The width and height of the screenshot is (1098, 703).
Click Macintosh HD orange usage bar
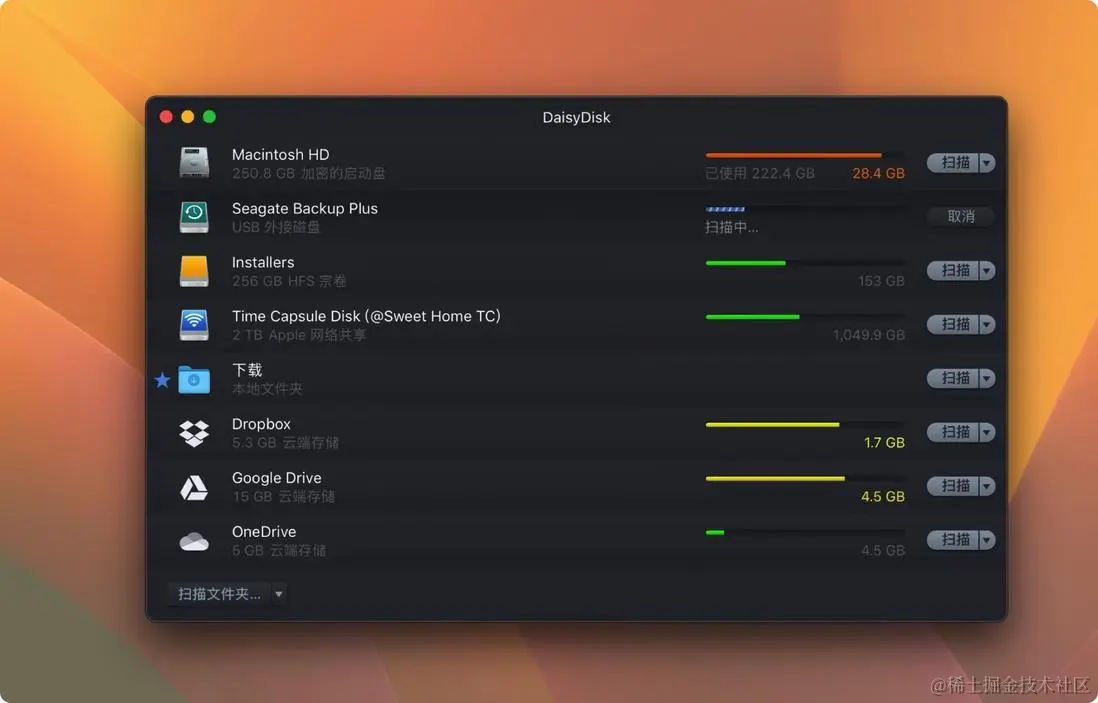coord(793,155)
